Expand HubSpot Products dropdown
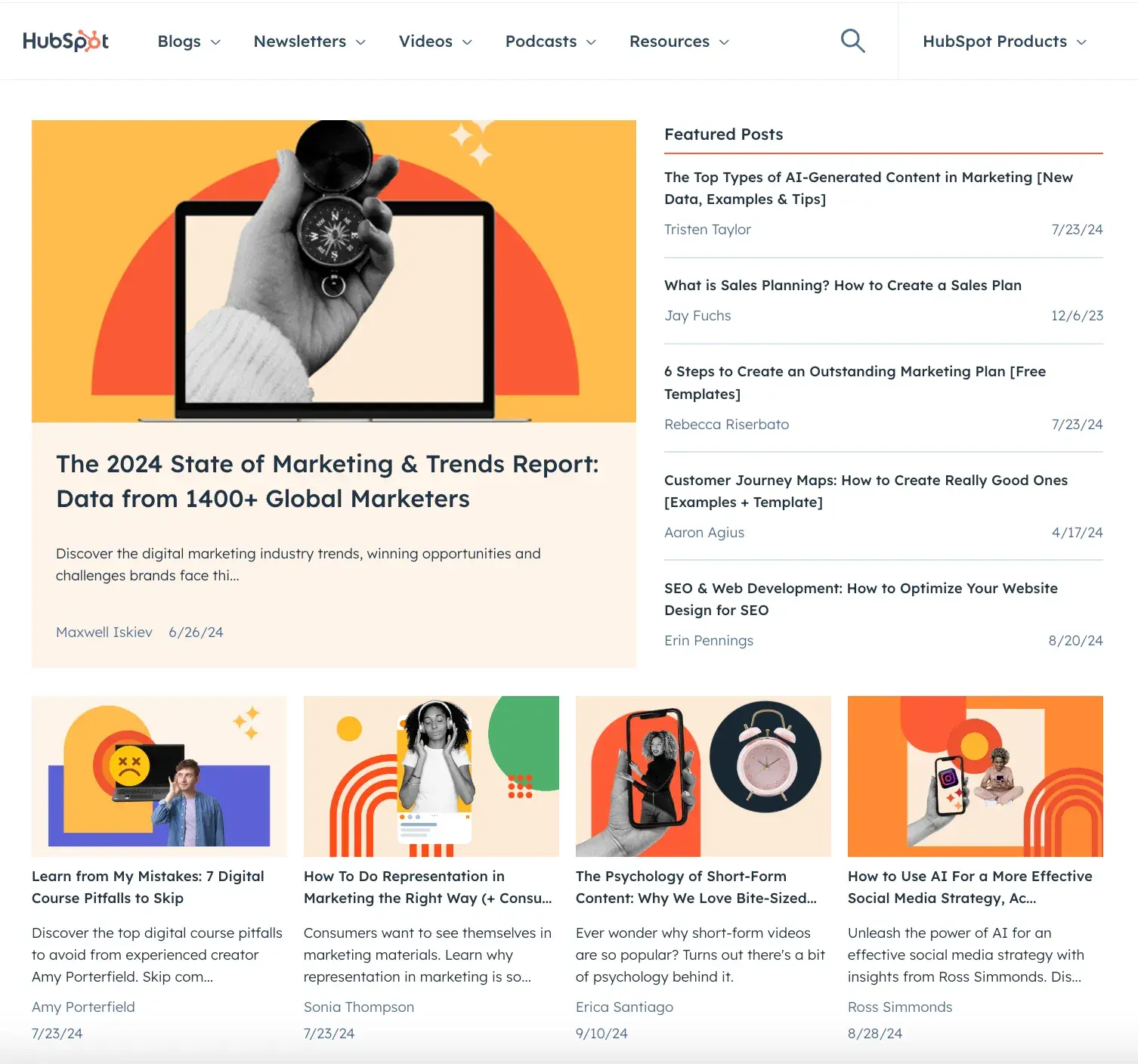1138x1064 pixels. click(1004, 42)
